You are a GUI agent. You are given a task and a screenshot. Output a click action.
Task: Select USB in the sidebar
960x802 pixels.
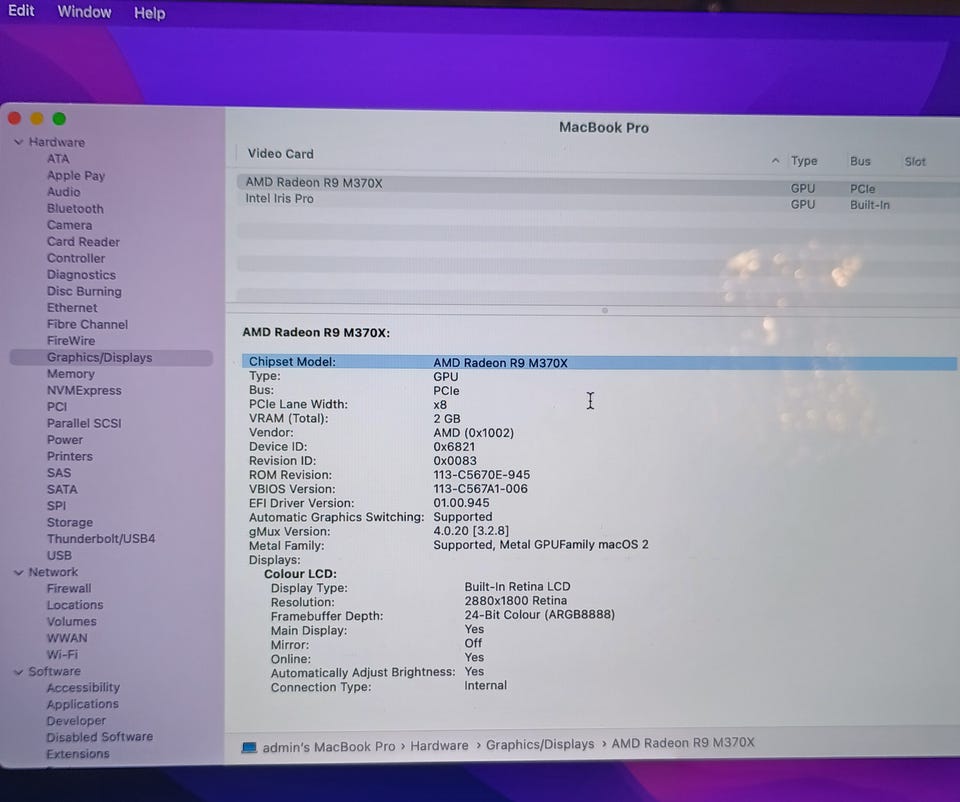pyautogui.click(x=59, y=555)
